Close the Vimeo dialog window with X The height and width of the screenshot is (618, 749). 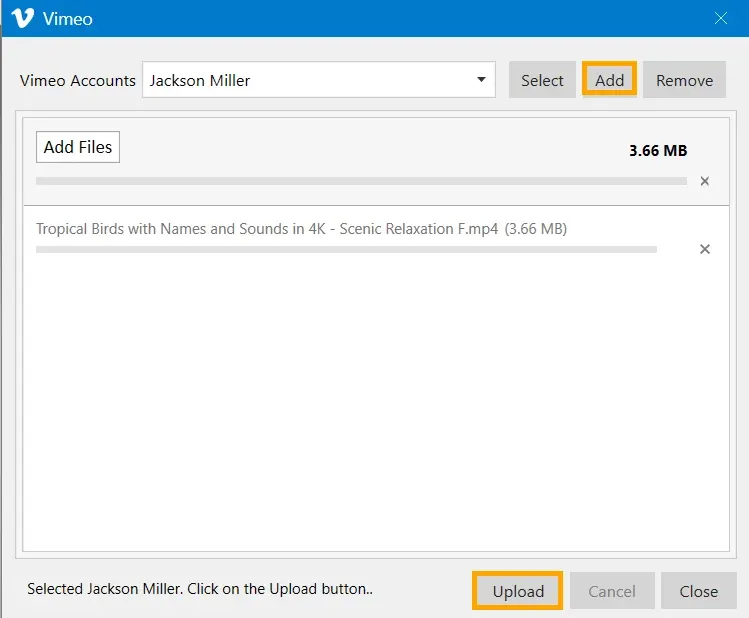click(720, 18)
